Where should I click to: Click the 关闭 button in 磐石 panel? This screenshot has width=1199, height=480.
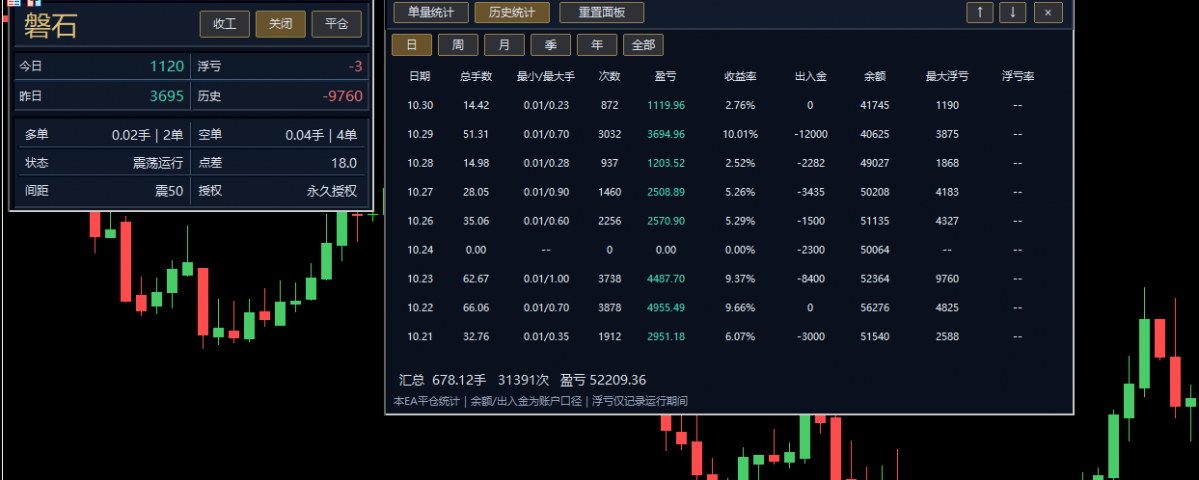point(281,24)
